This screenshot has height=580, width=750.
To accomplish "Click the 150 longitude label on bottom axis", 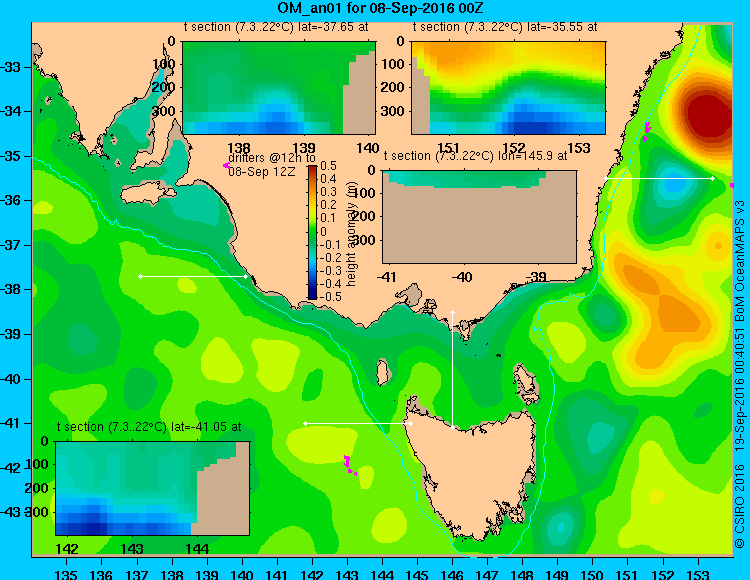I will [593, 575].
